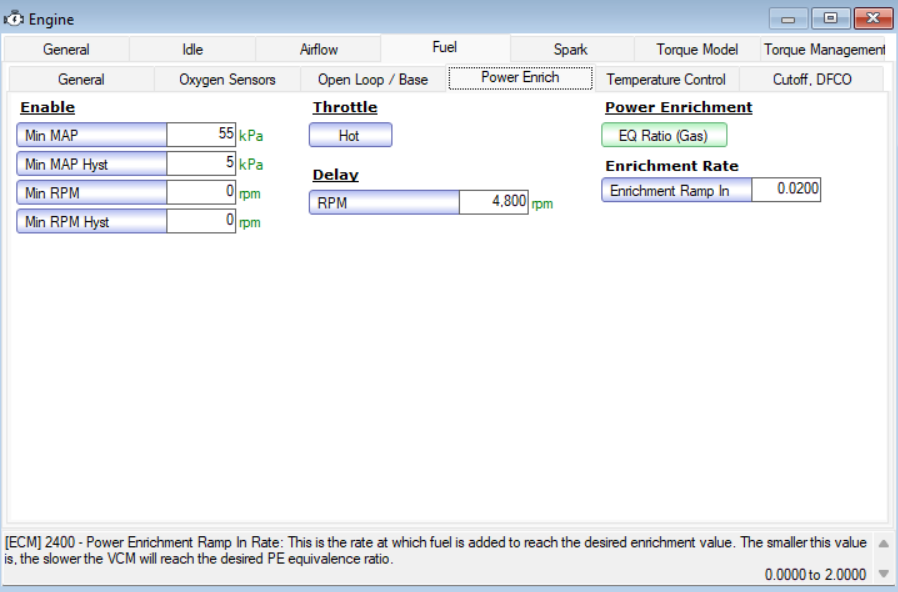898x592 pixels.
Task: Click the Delay RPM label button
Action: point(384,203)
